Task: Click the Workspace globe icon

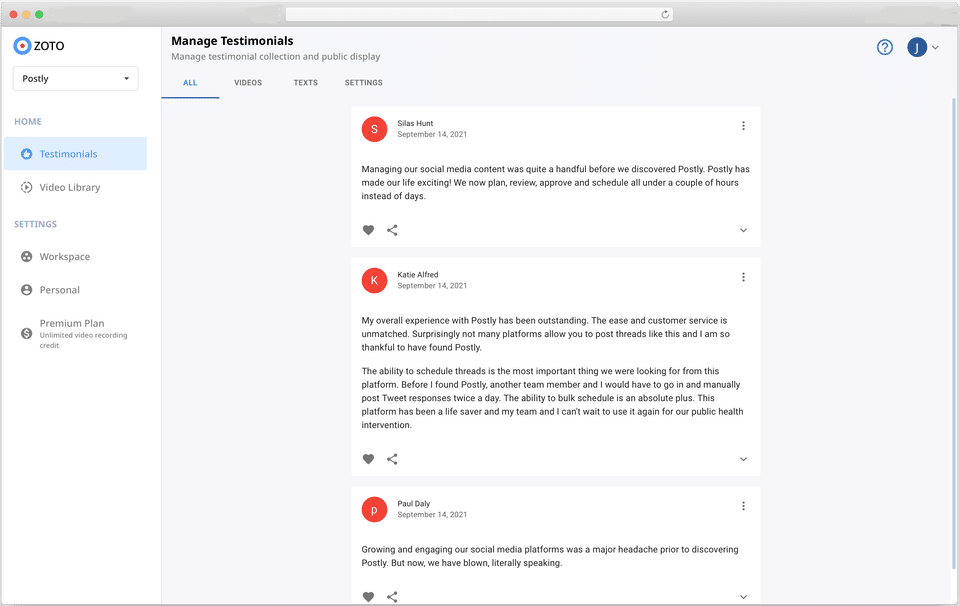Action: (x=26, y=256)
